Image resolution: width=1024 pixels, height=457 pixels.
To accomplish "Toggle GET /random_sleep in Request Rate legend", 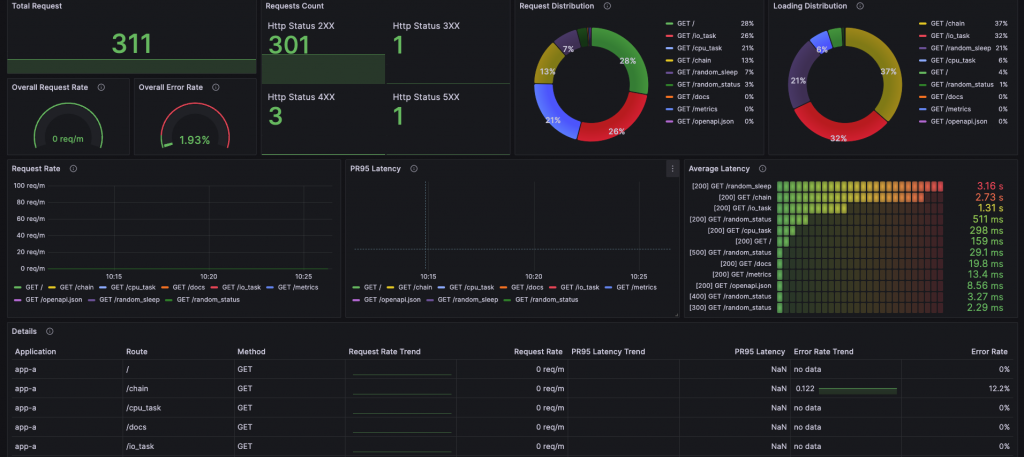I will (123, 300).
